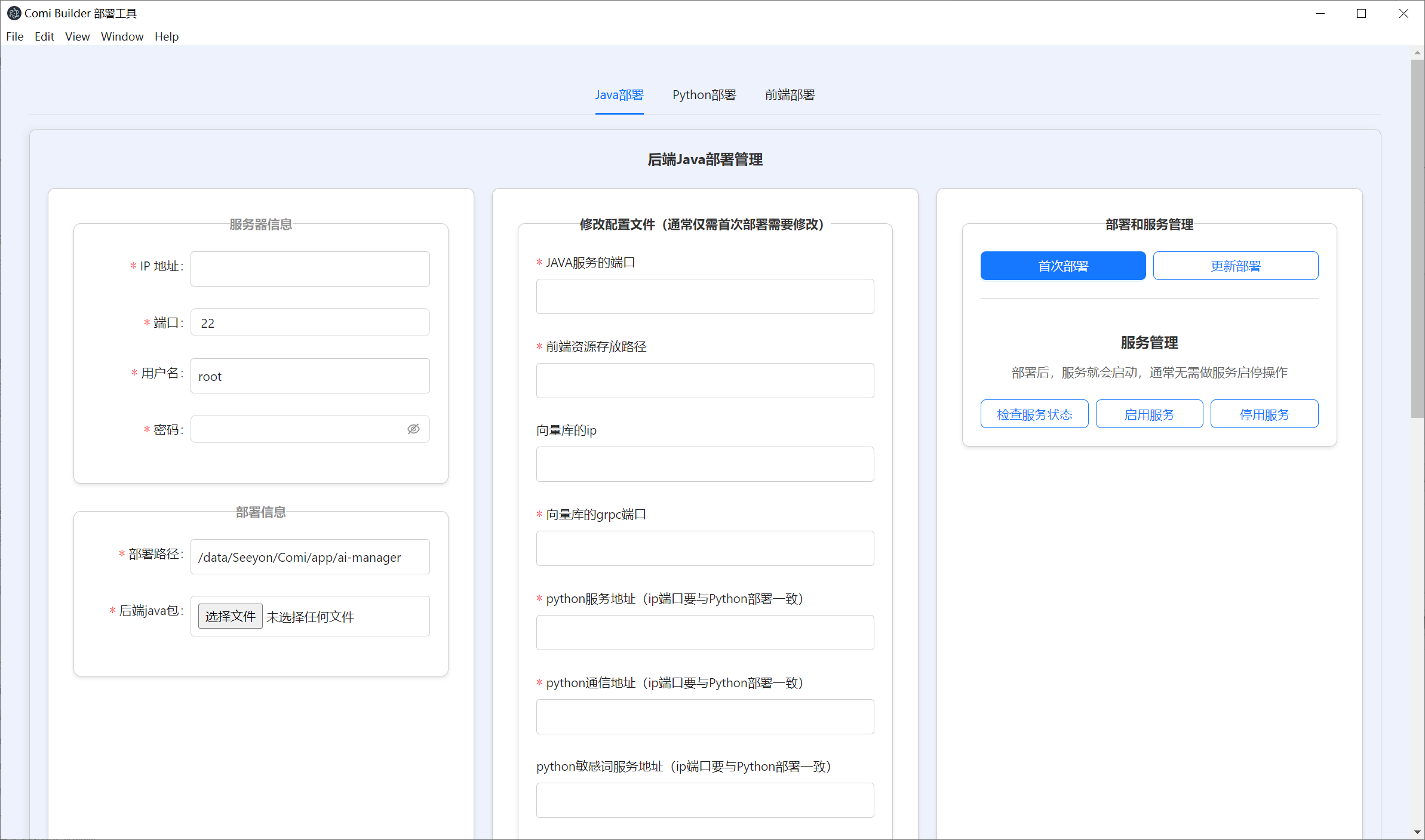Open the Help menu
Image resolution: width=1425 pixels, height=840 pixels.
pos(167,36)
